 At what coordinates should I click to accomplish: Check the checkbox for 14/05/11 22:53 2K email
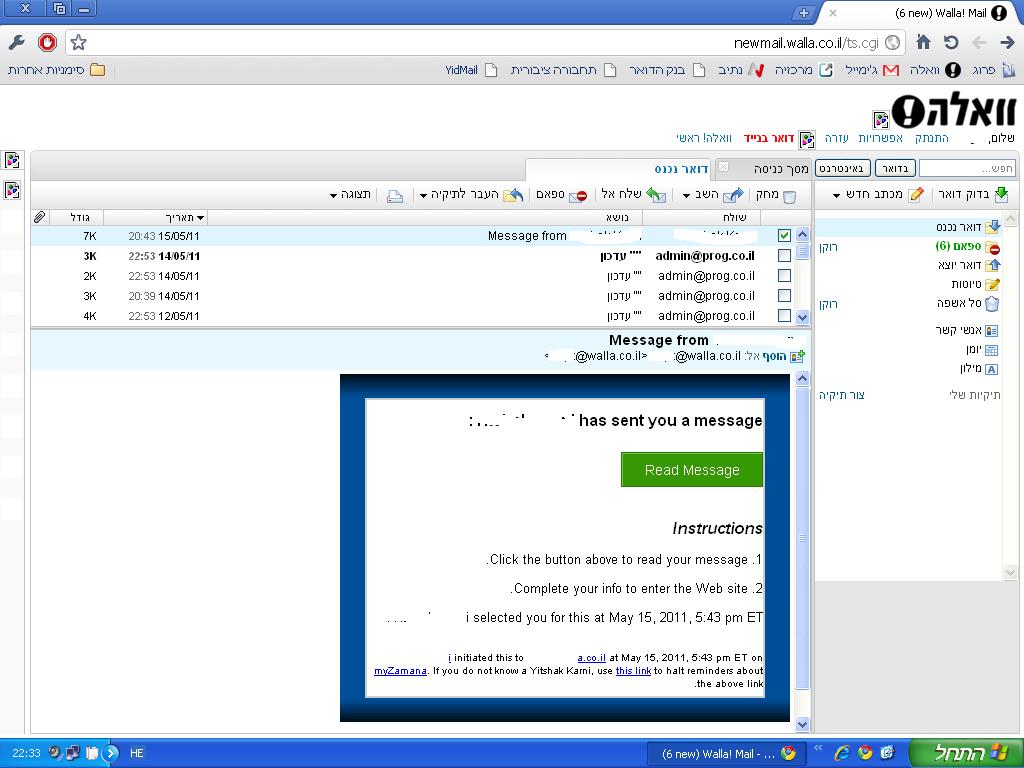click(x=784, y=276)
